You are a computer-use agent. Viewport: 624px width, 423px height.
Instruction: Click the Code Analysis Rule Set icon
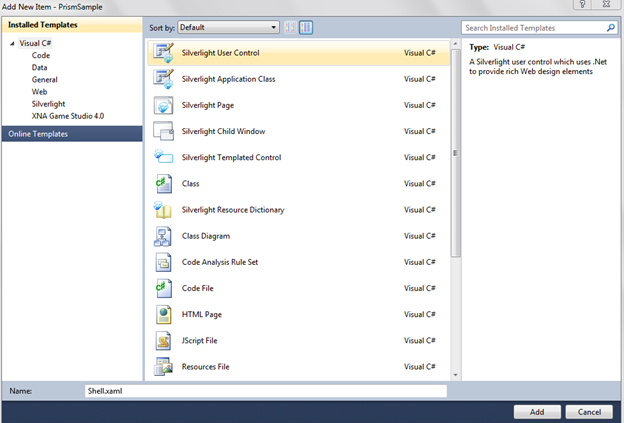pos(164,262)
